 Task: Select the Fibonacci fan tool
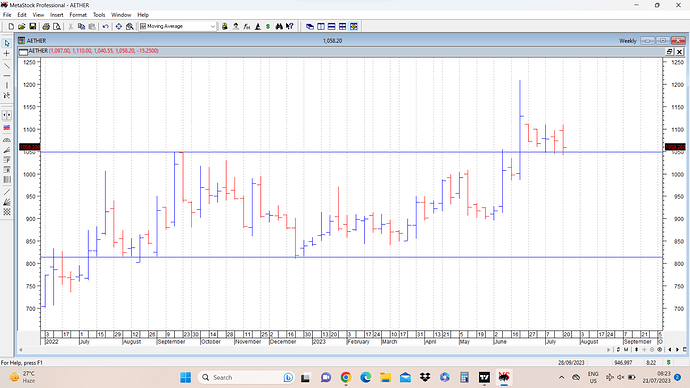(x=7, y=150)
